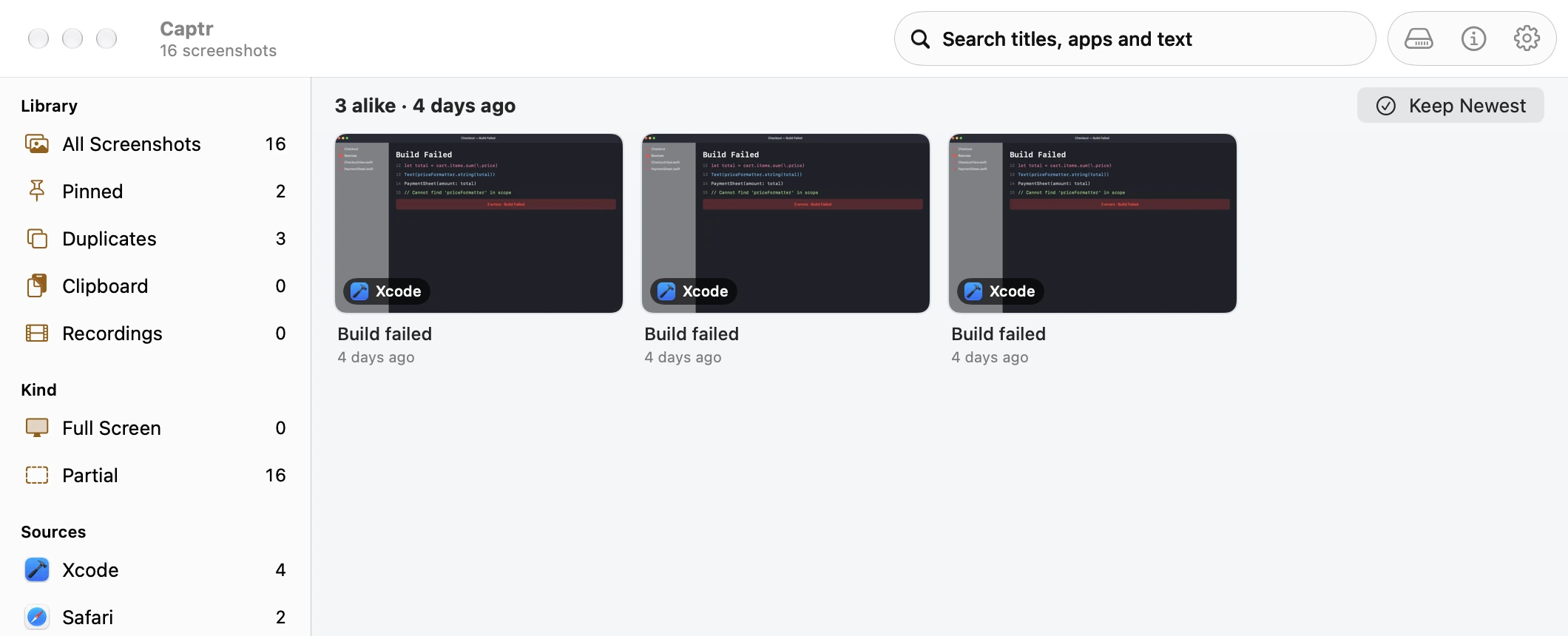This screenshot has height=636, width=1568.
Task: Click the first screenshot's 'Build failed' title
Action: tap(385, 334)
